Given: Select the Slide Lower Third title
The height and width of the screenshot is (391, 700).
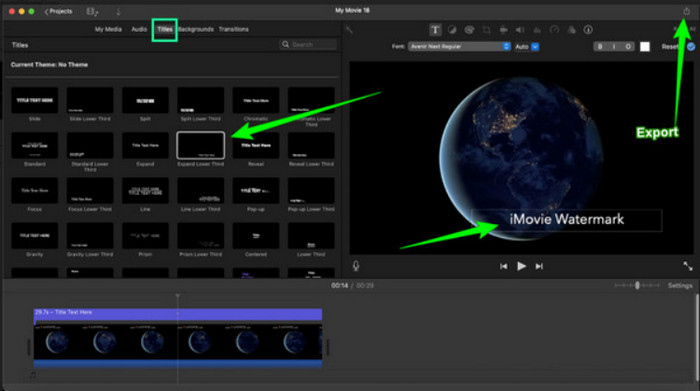Looking at the screenshot, I should click(90, 100).
